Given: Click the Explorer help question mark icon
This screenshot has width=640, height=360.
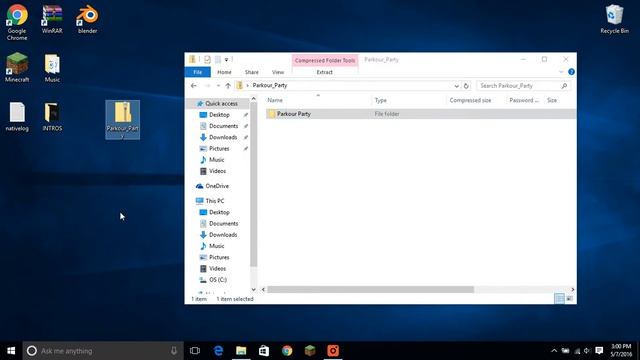Looking at the screenshot, I should pyautogui.click(x=571, y=72).
